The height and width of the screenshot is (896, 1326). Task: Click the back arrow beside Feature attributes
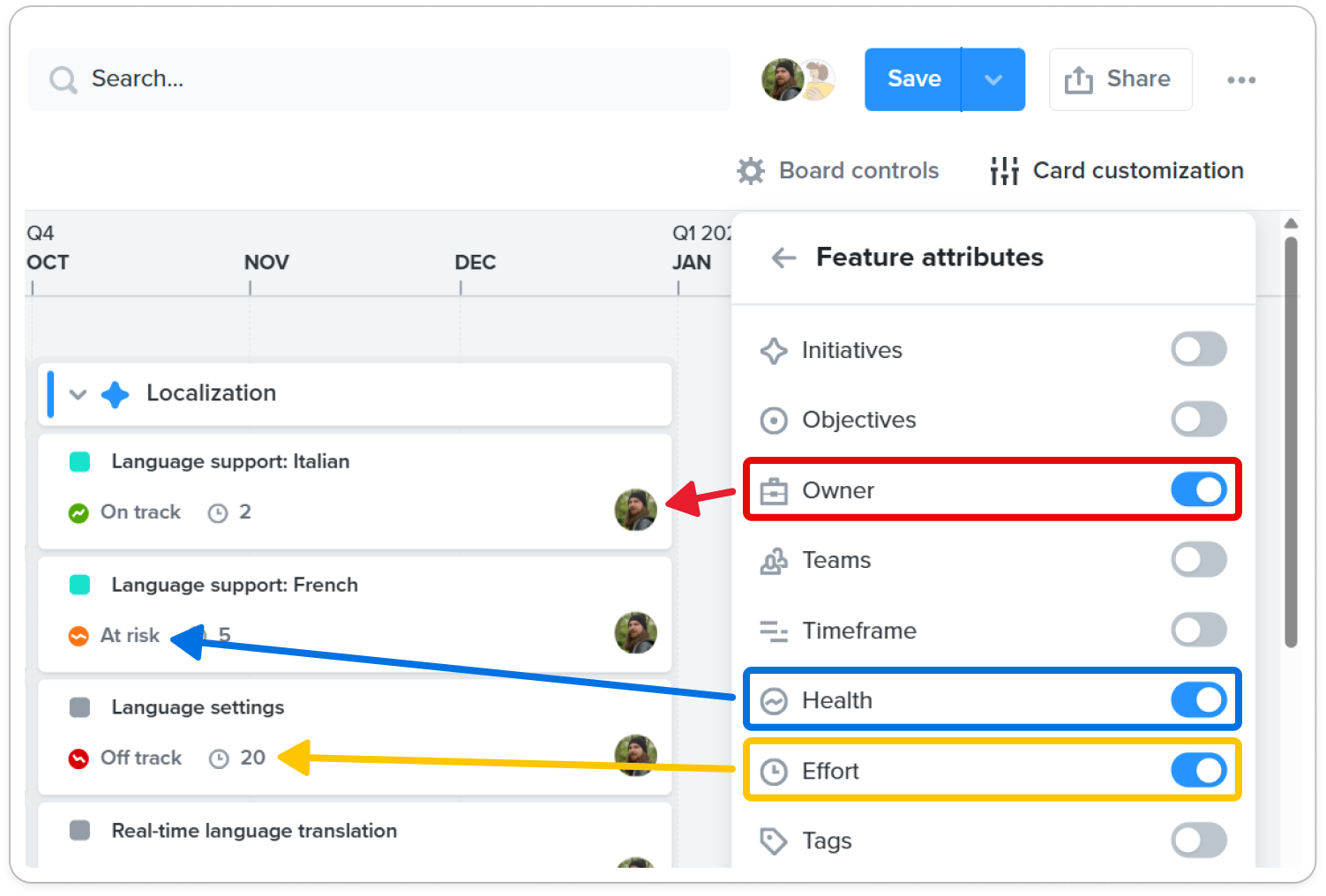click(783, 258)
